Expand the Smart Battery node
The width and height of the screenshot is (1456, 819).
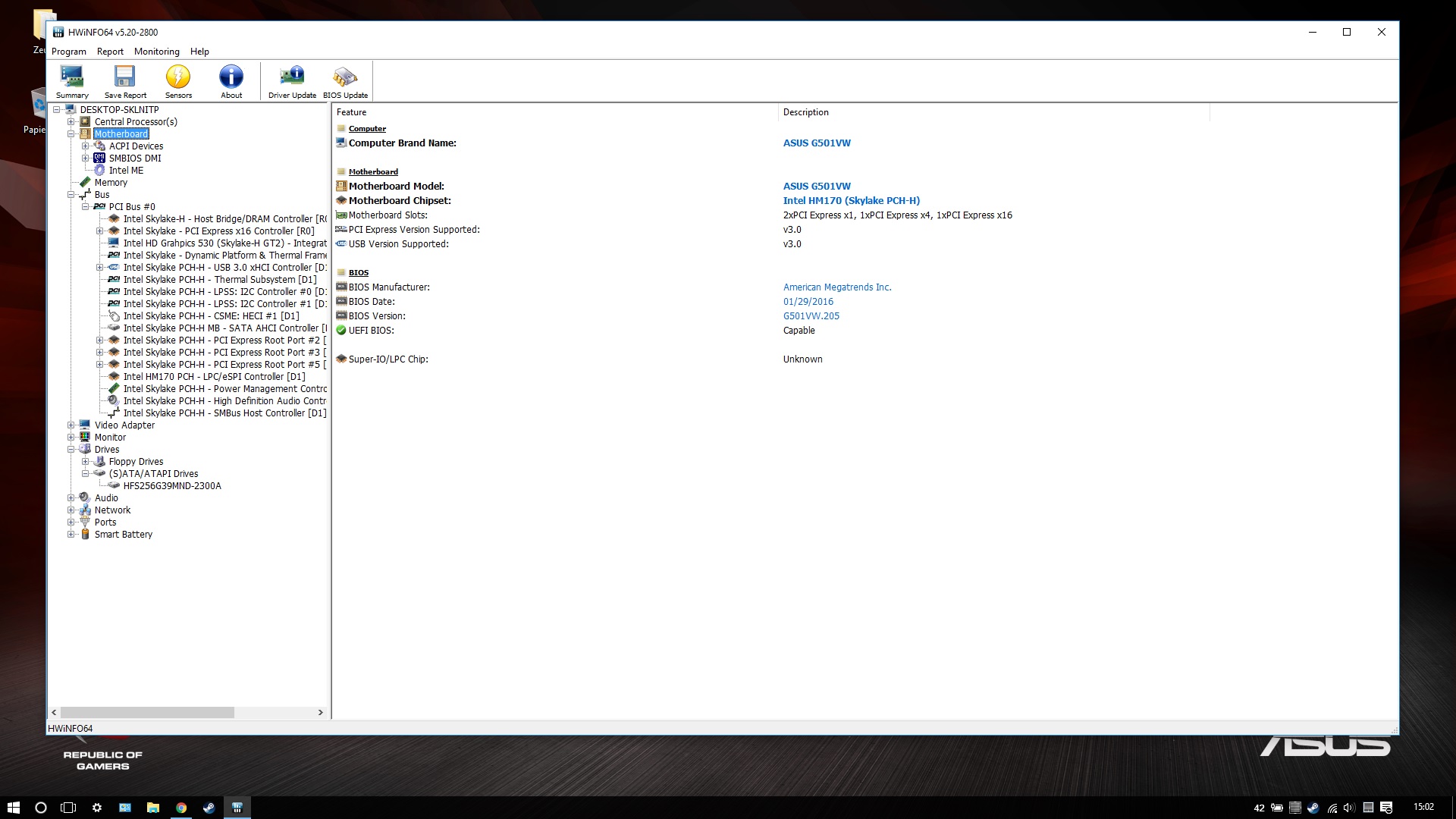pyautogui.click(x=71, y=535)
